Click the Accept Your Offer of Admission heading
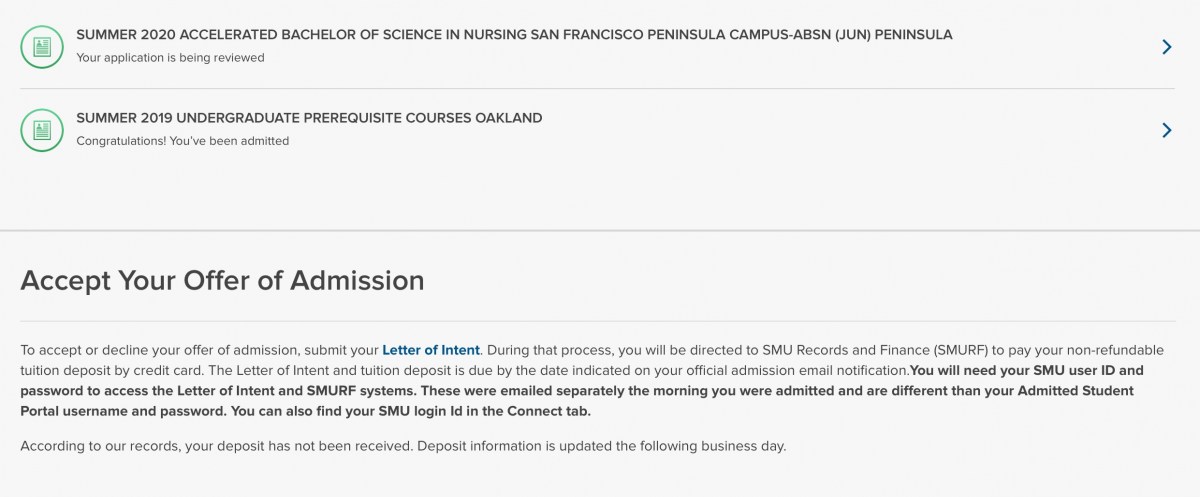 click(x=222, y=280)
